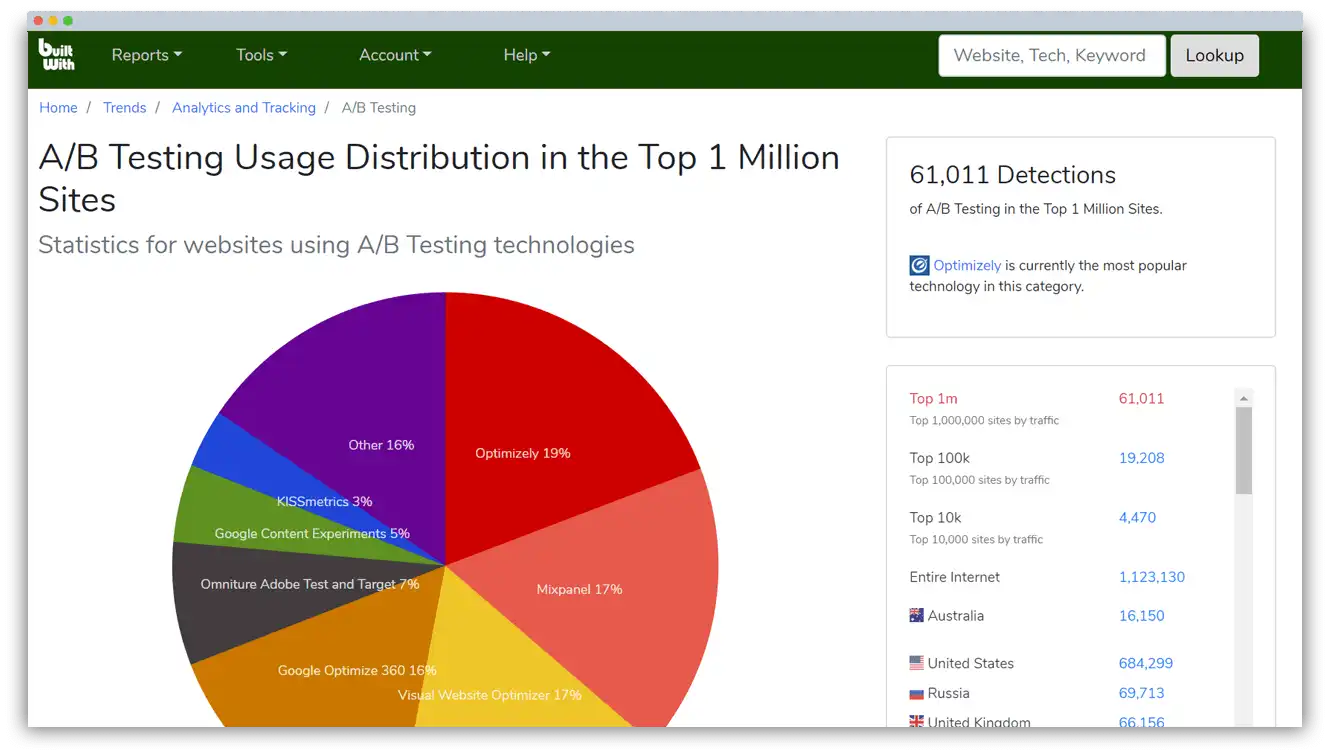Viewport: 1339px width, 753px height.
Task: Click the Russia flag icon
Action: tap(916, 693)
